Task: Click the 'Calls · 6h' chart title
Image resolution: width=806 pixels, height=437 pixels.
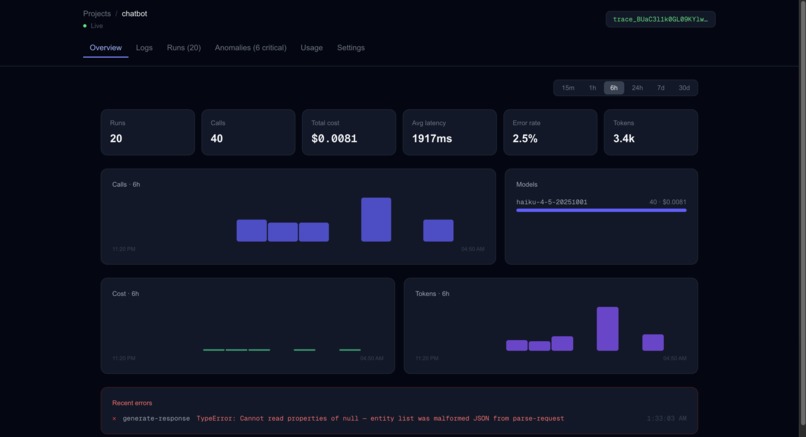Action: pos(126,185)
